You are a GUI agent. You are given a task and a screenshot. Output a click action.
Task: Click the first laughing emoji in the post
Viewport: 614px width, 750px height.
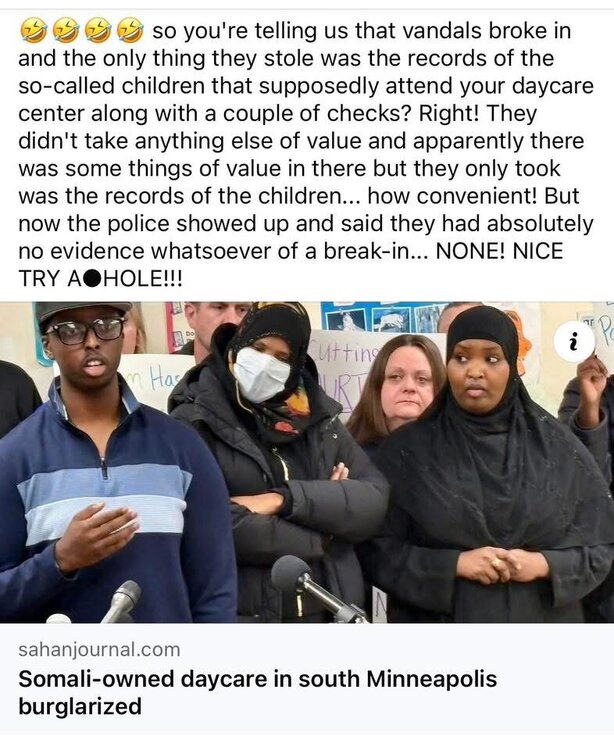point(33,31)
